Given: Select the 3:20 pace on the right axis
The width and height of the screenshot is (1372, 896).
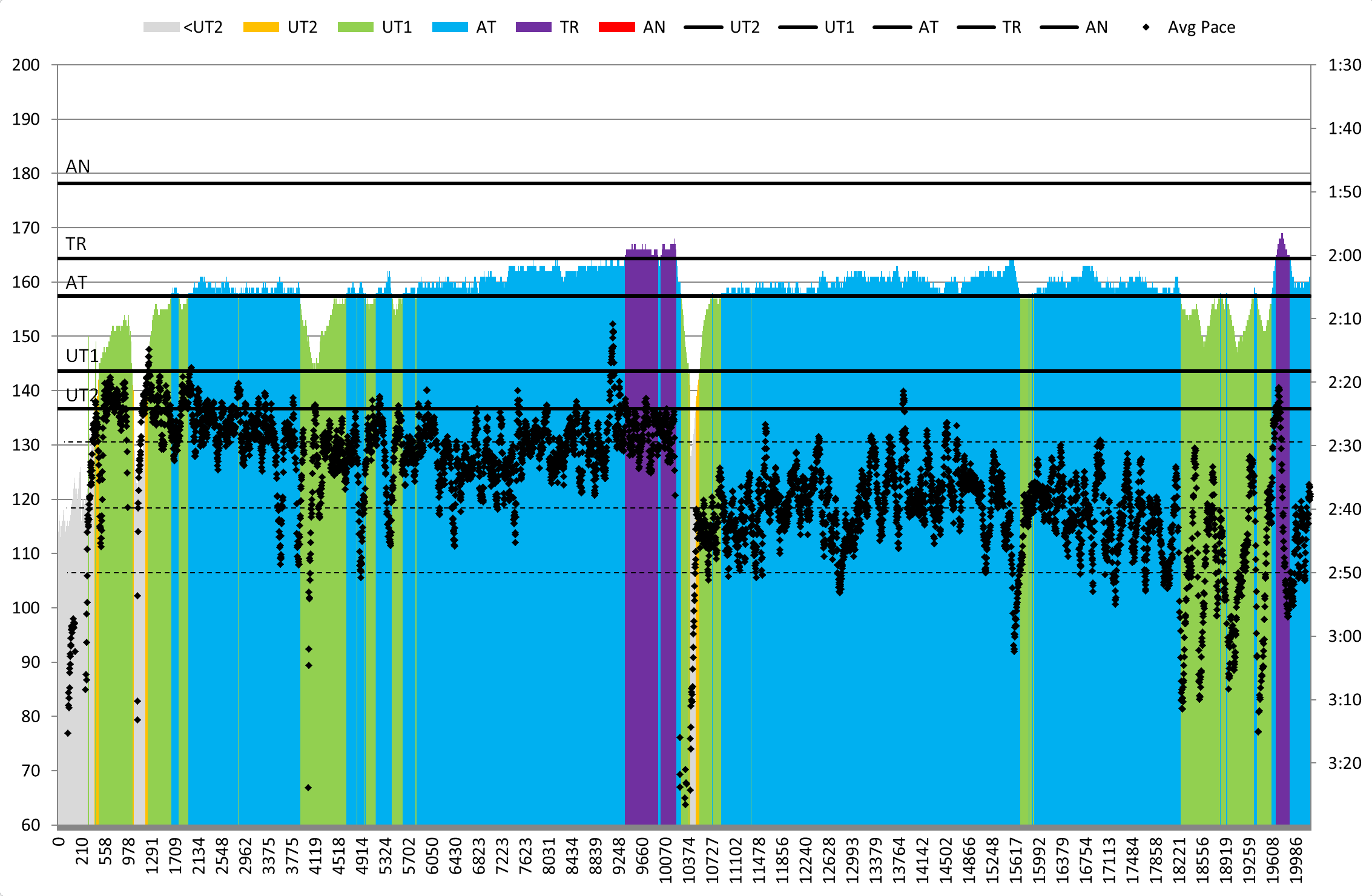Looking at the screenshot, I should (1344, 763).
